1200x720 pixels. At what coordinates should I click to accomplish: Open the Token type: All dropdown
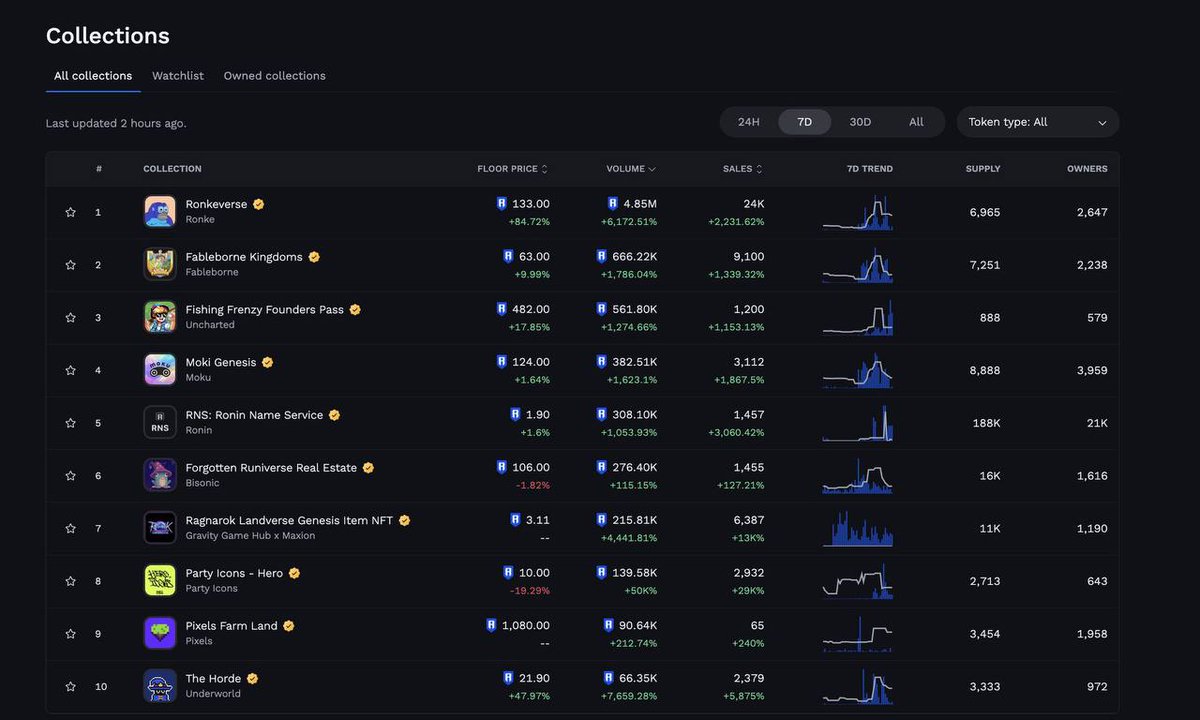pos(1038,122)
